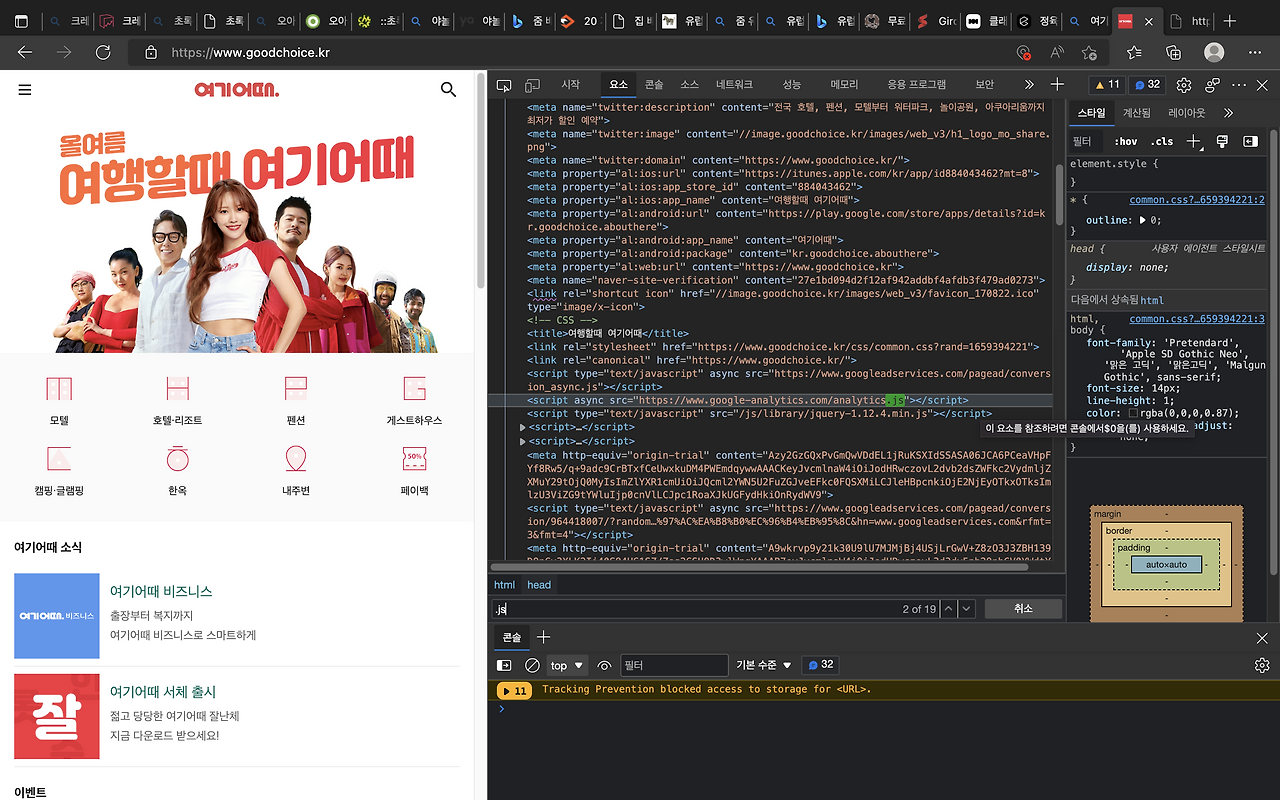Expand a collapsed script node in the DOM tree
This screenshot has width=1280, height=800.
tap(521, 426)
